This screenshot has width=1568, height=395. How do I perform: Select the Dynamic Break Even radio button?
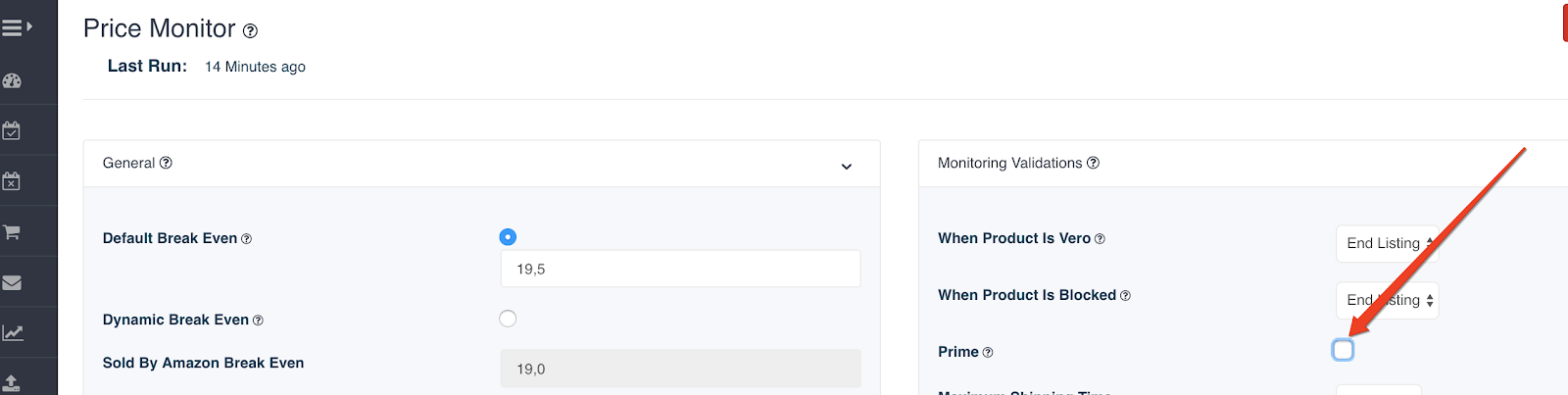[508, 319]
